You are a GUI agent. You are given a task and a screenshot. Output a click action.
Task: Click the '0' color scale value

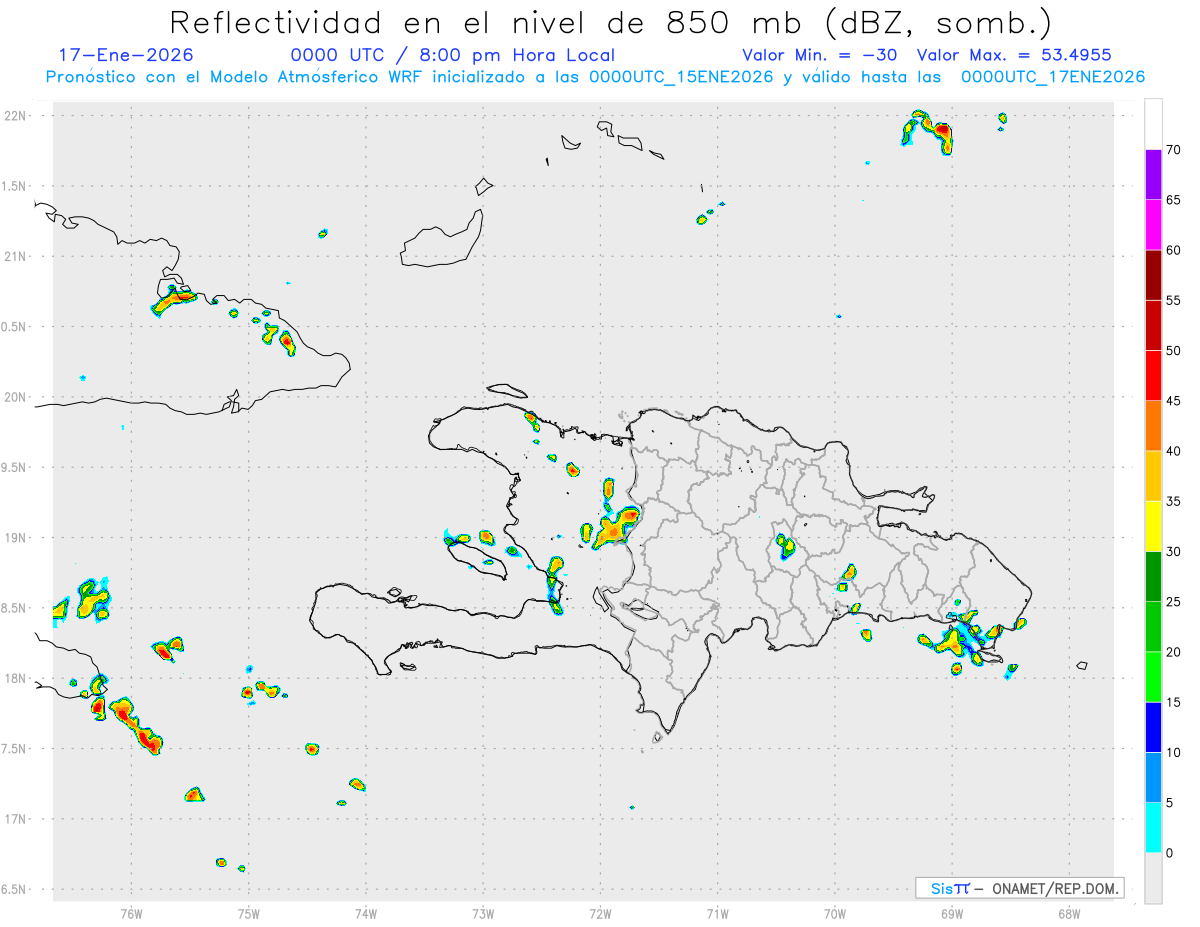click(1170, 853)
